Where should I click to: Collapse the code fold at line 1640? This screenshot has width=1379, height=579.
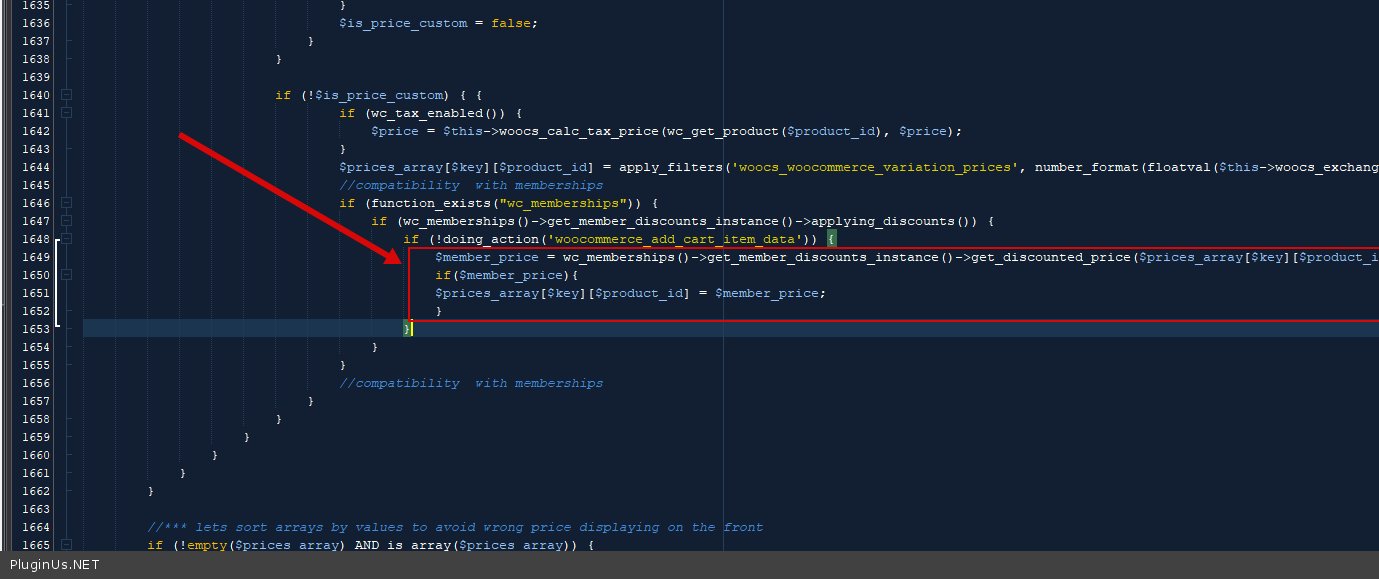click(67, 95)
